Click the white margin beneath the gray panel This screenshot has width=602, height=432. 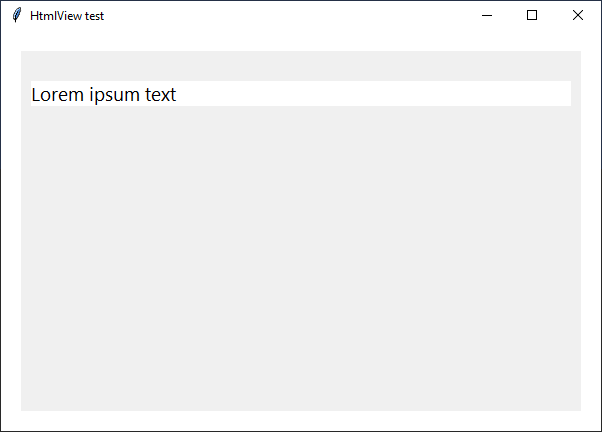[301, 420]
